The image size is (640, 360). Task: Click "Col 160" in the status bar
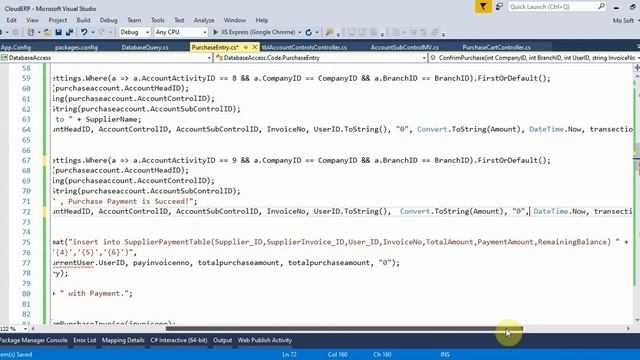[x=338, y=354]
